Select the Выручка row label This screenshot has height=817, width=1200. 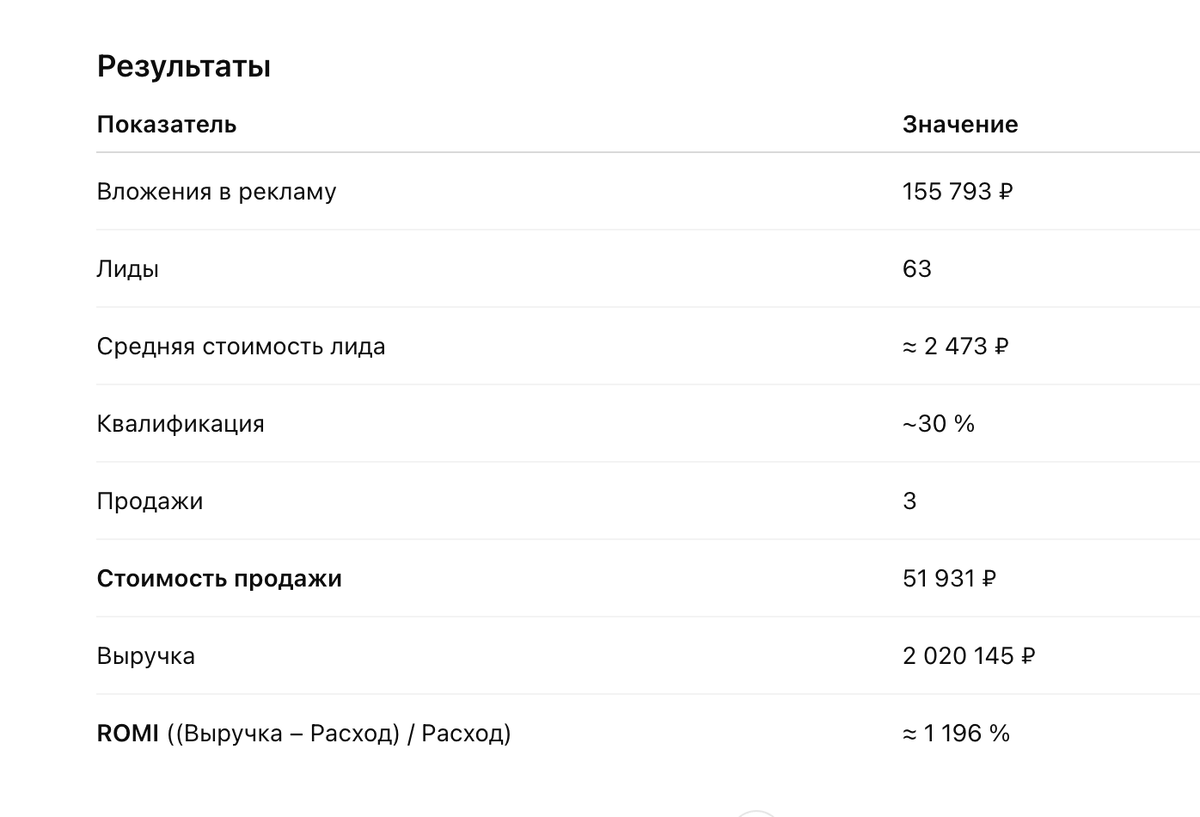click(146, 657)
